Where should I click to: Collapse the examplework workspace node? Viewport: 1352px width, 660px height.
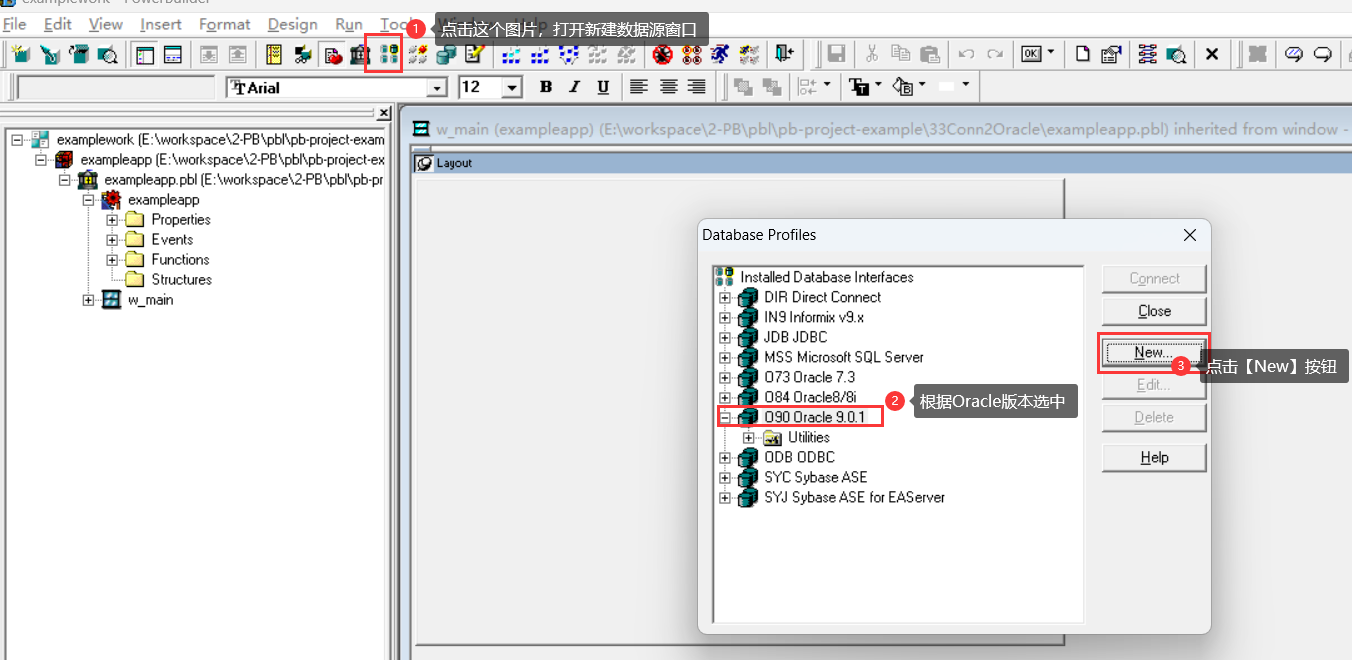tap(17, 140)
